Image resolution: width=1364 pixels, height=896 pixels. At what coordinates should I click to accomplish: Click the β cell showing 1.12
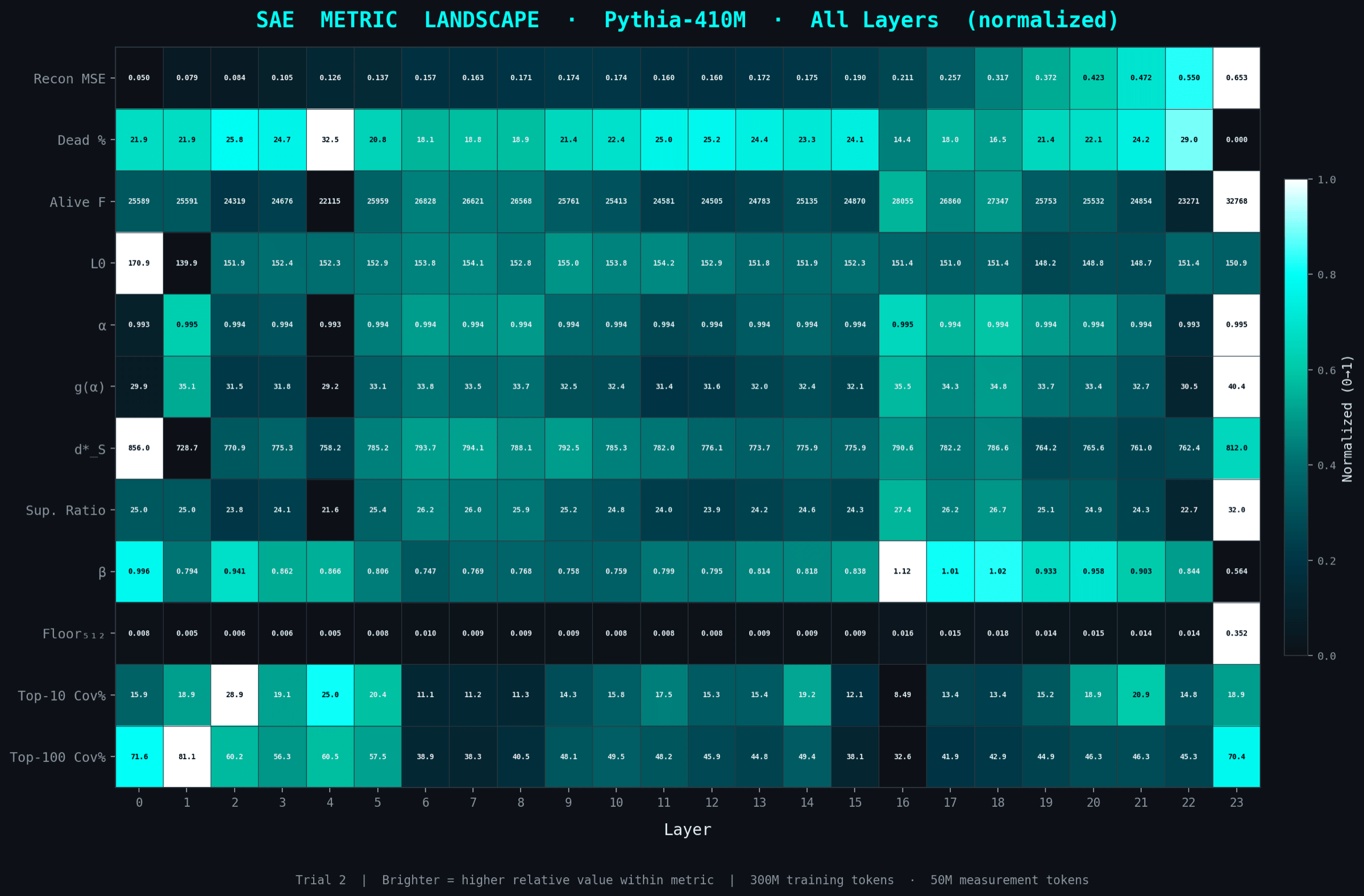[x=903, y=572]
